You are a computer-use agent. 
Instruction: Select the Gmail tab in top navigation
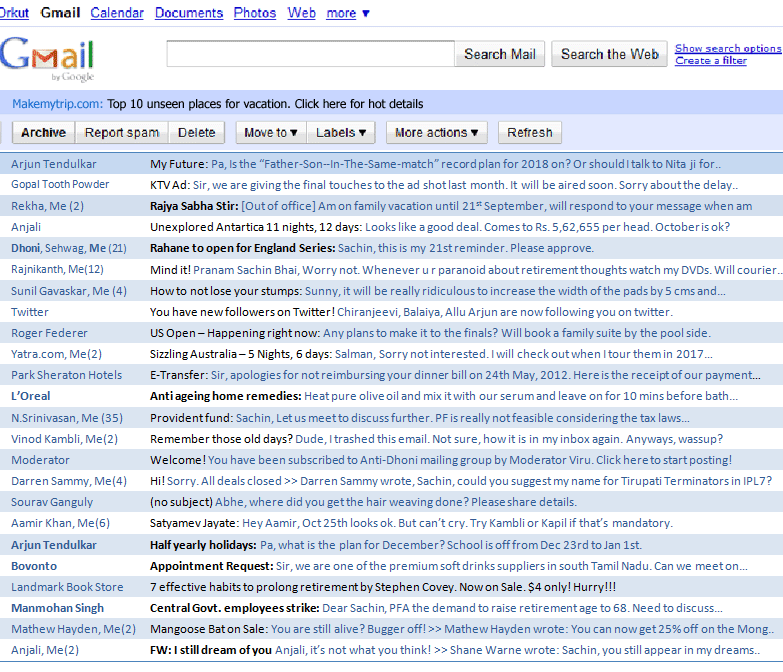coord(60,12)
